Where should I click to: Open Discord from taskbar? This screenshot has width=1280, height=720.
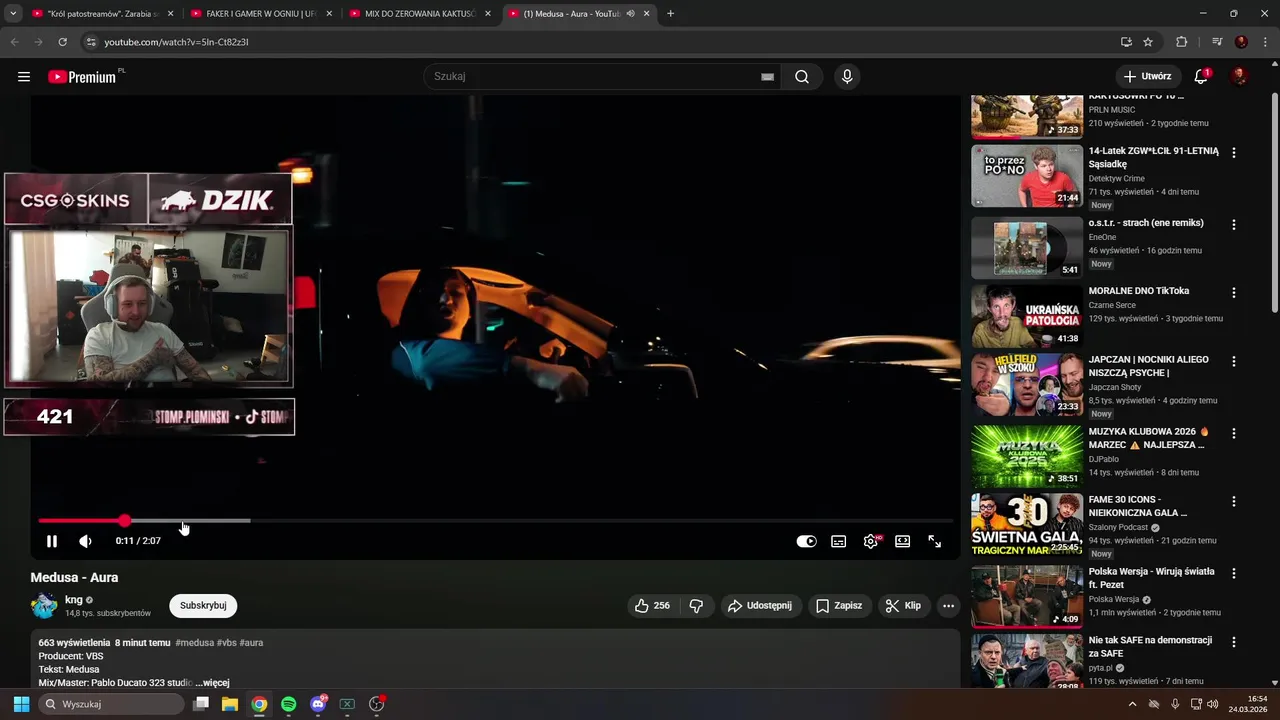[x=318, y=704]
